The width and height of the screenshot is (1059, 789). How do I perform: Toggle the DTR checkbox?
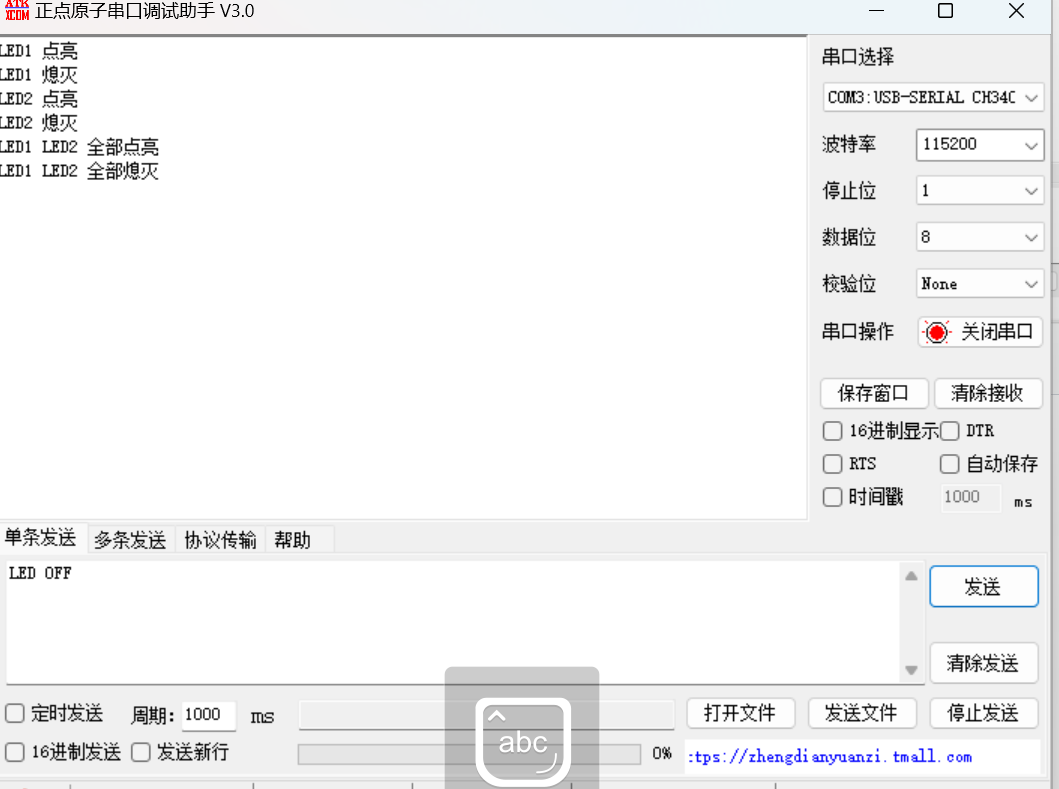950,431
